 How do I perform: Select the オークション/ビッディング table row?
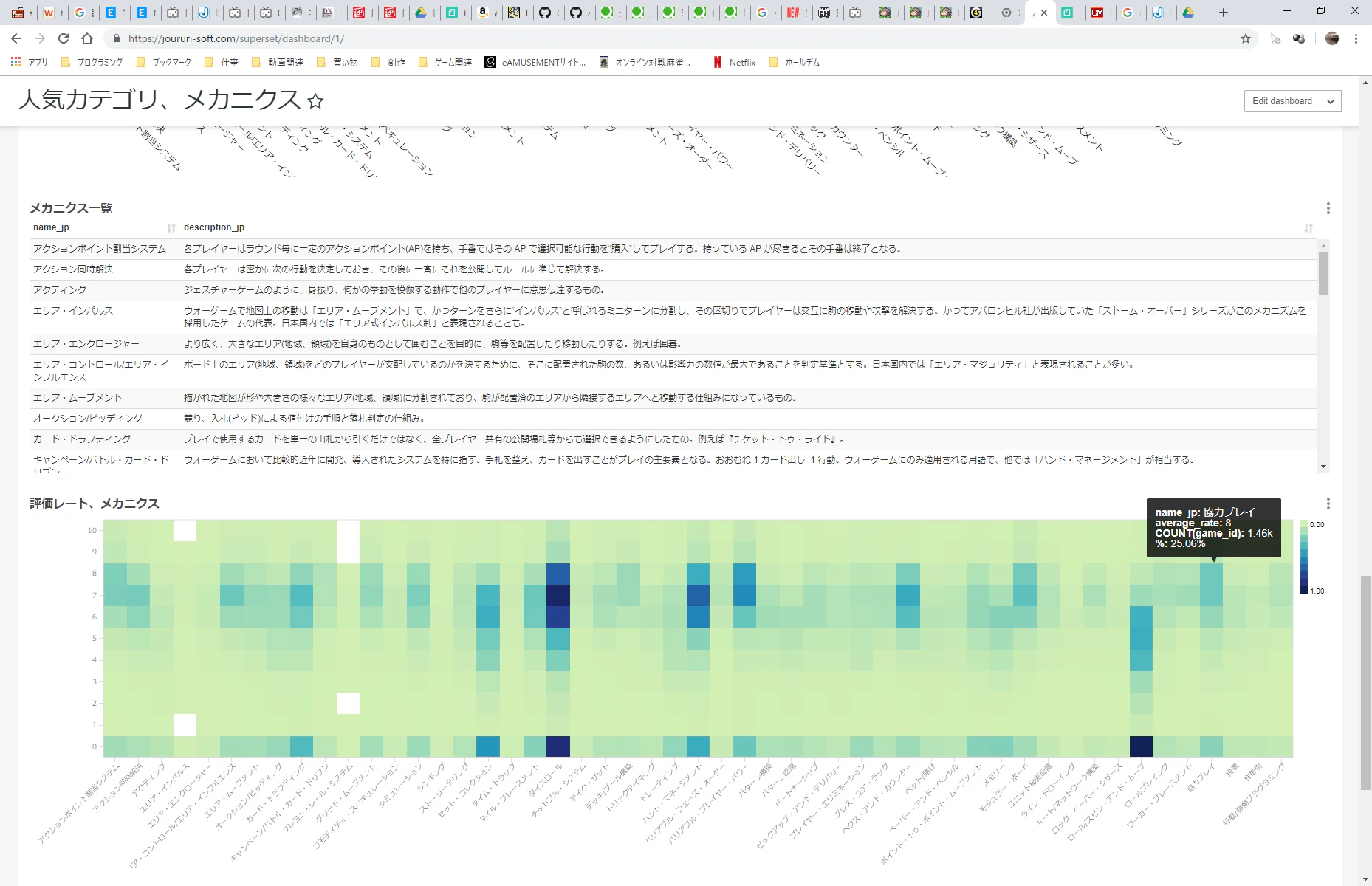pos(673,419)
